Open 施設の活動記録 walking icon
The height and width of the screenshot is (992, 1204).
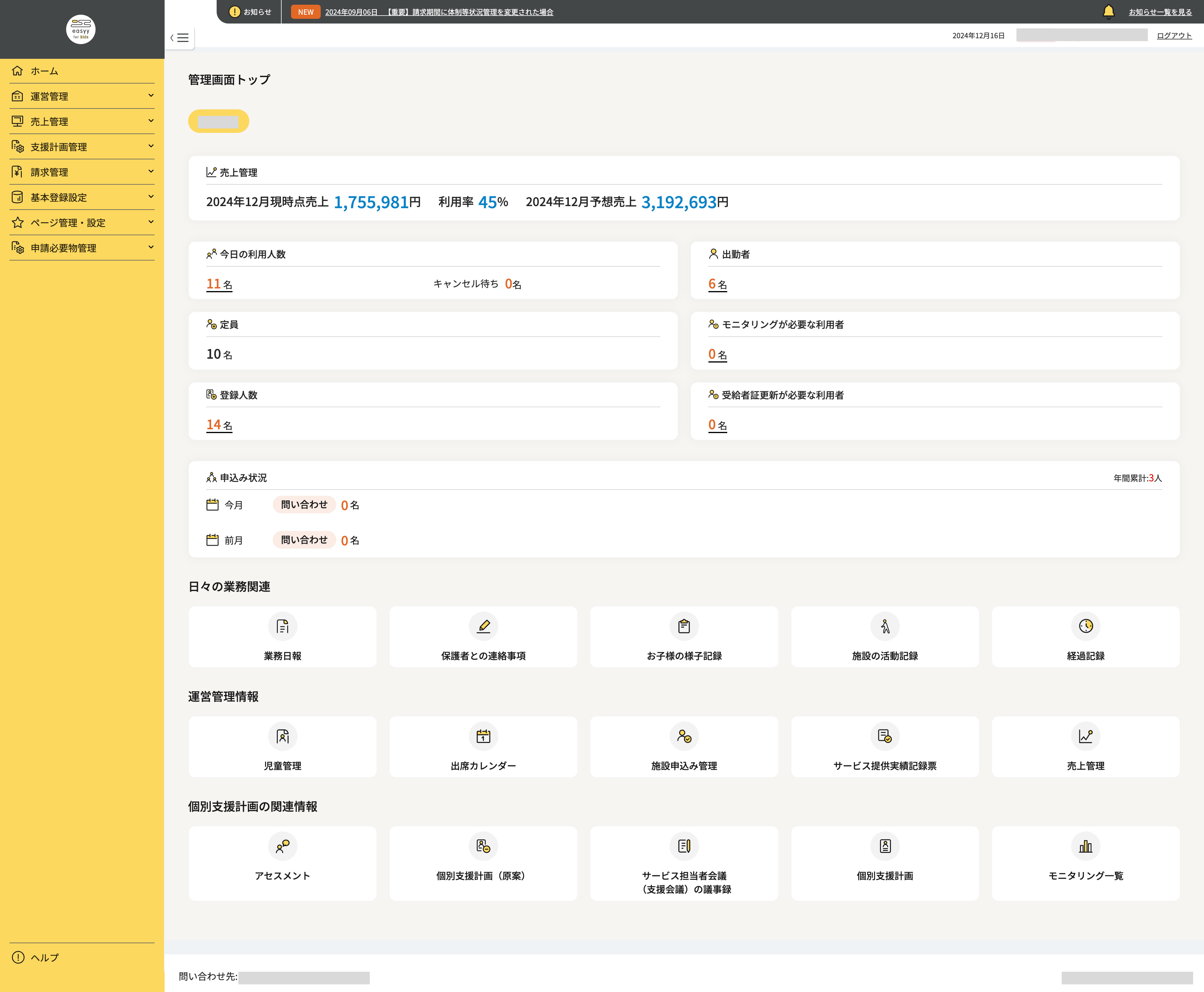click(885, 626)
